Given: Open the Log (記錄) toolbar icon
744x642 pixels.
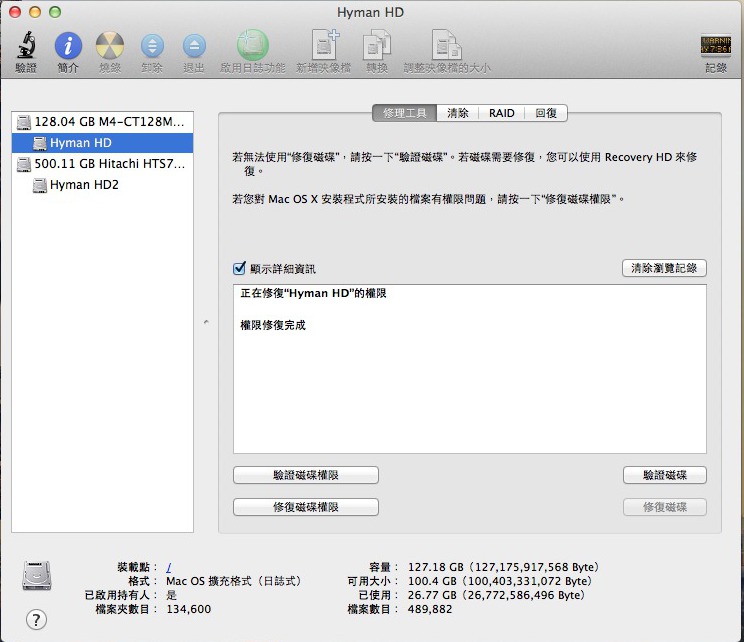Looking at the screenshot, I should [716, 46].
